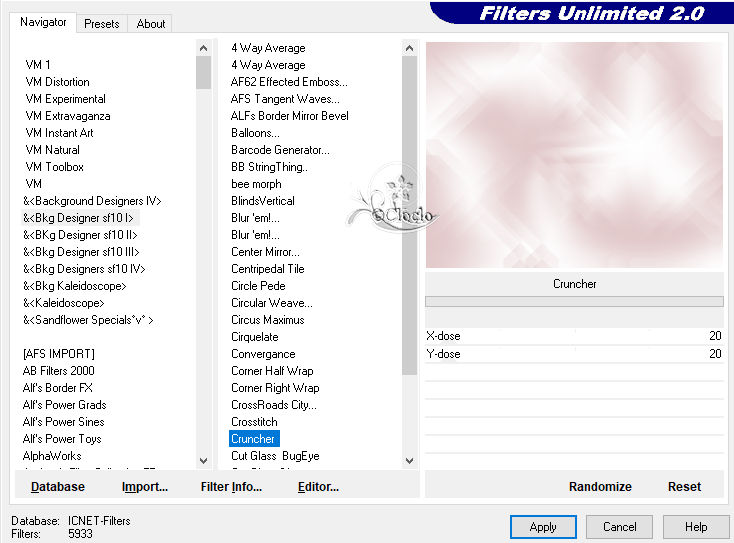Choose Center Mirror... filter
The height and width of the screenshot is (543, 734).
point(265,252)
